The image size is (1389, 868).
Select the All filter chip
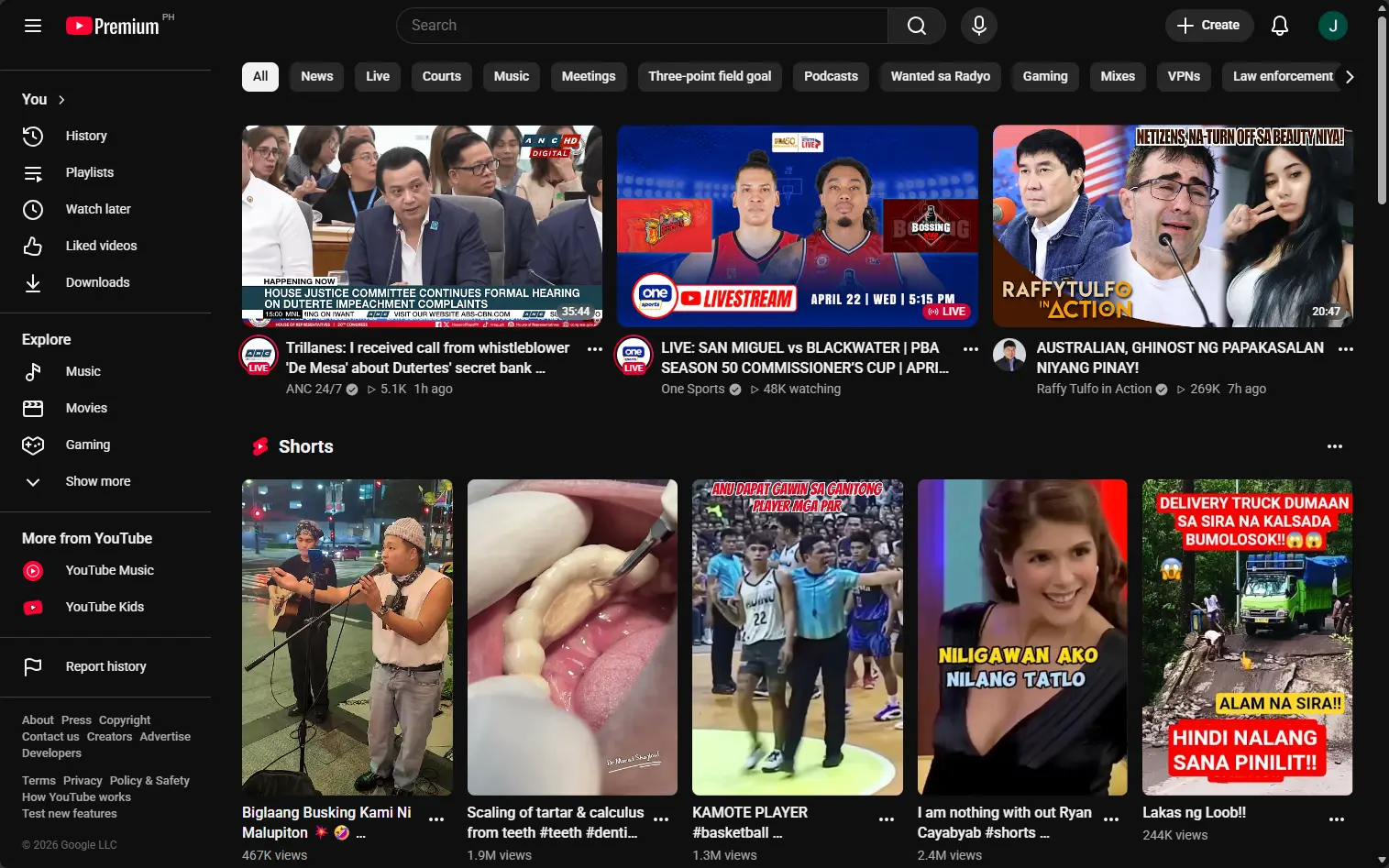tap(260, 77)
